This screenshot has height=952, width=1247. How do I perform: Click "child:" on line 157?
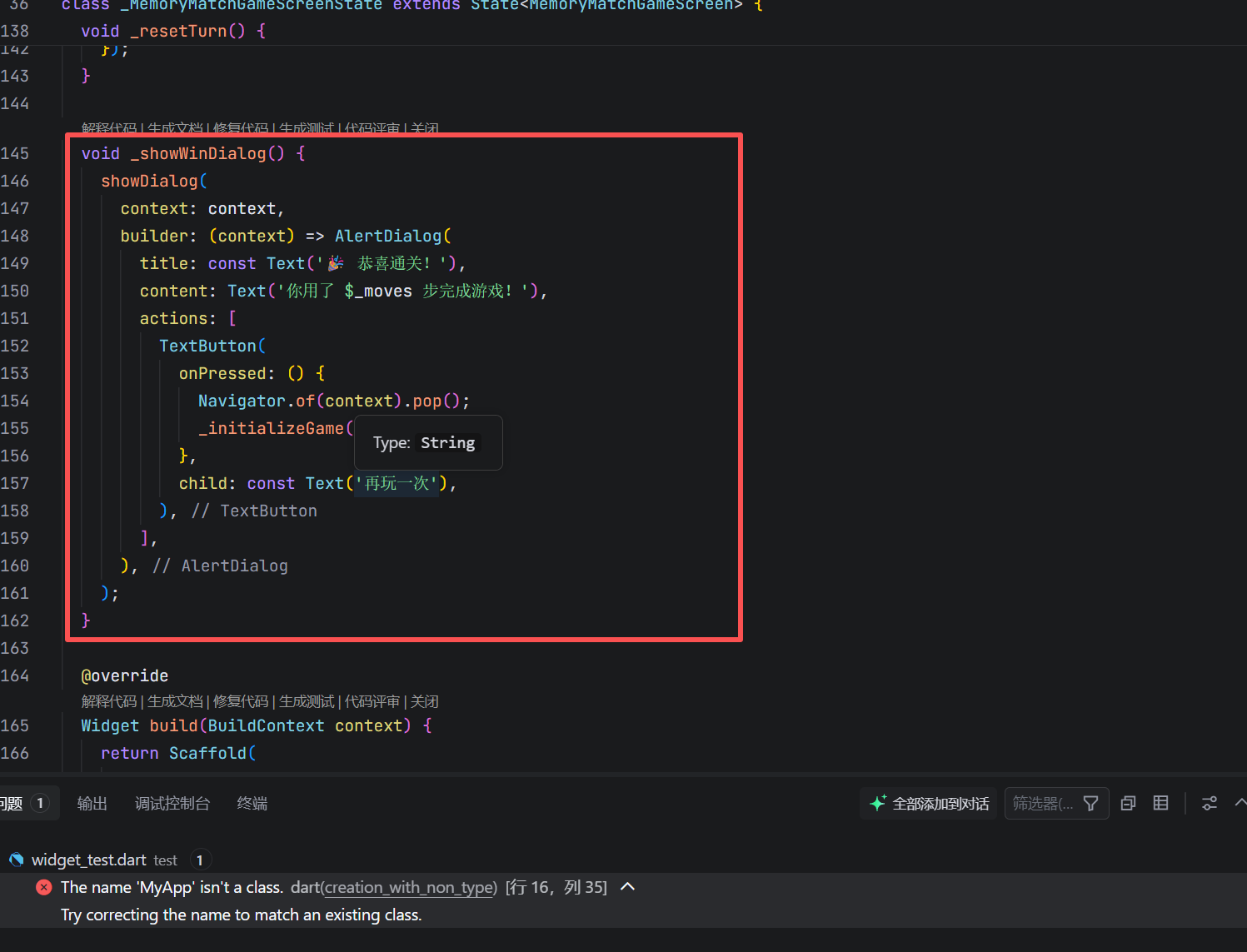pos(207,483)
